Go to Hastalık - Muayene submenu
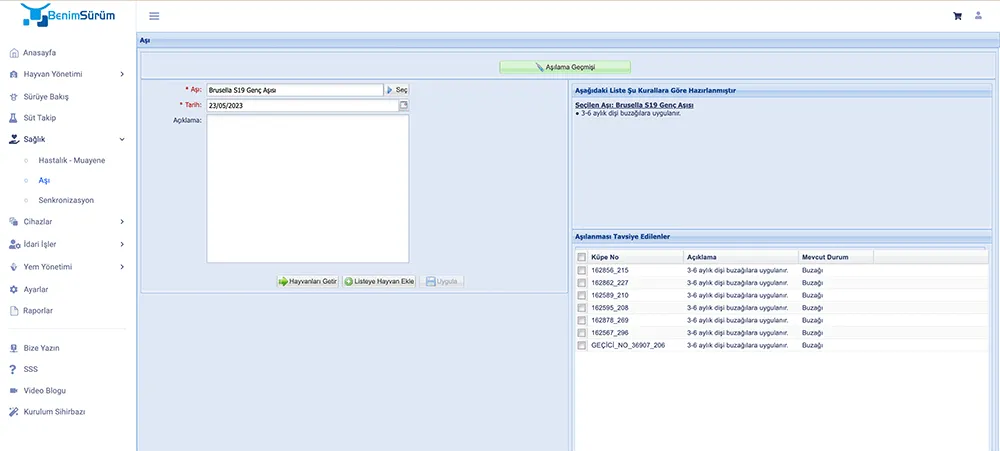Screen dimensions: 1000x451 click(x=71, y=160)
